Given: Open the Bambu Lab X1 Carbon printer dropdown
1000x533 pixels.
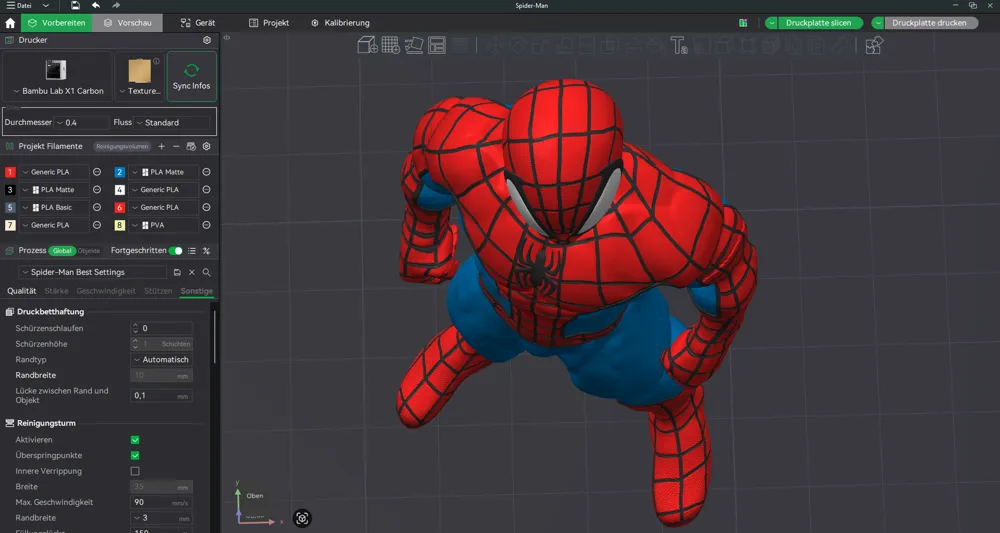Looking at the screenshot, I should point(57,91).
